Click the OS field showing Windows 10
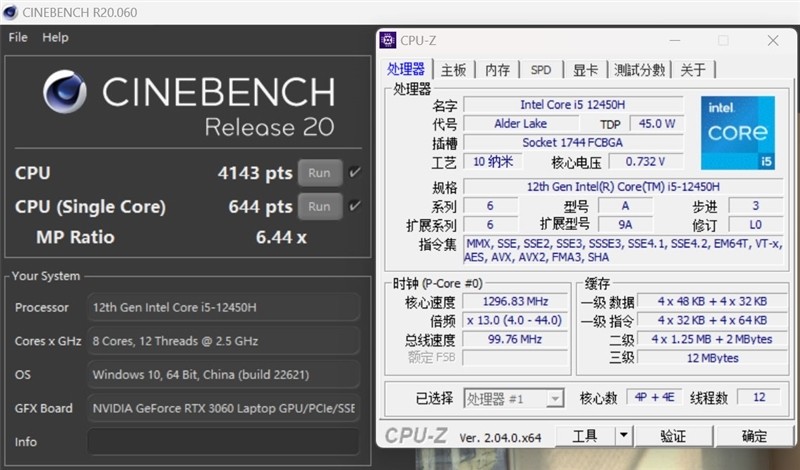This screenshot has width=800, height=470. pos(223,375)
